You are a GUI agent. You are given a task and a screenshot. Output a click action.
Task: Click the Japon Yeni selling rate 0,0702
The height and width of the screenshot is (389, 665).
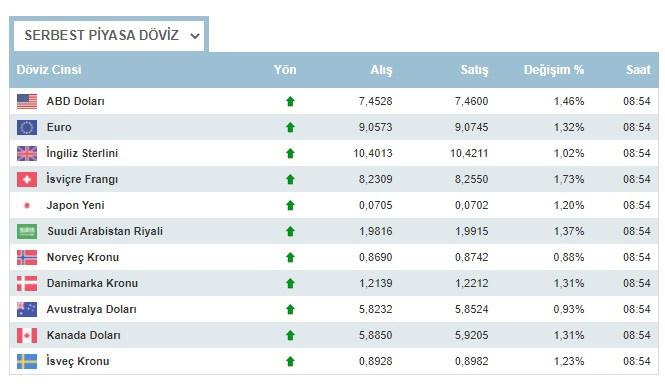coord(472,205)
